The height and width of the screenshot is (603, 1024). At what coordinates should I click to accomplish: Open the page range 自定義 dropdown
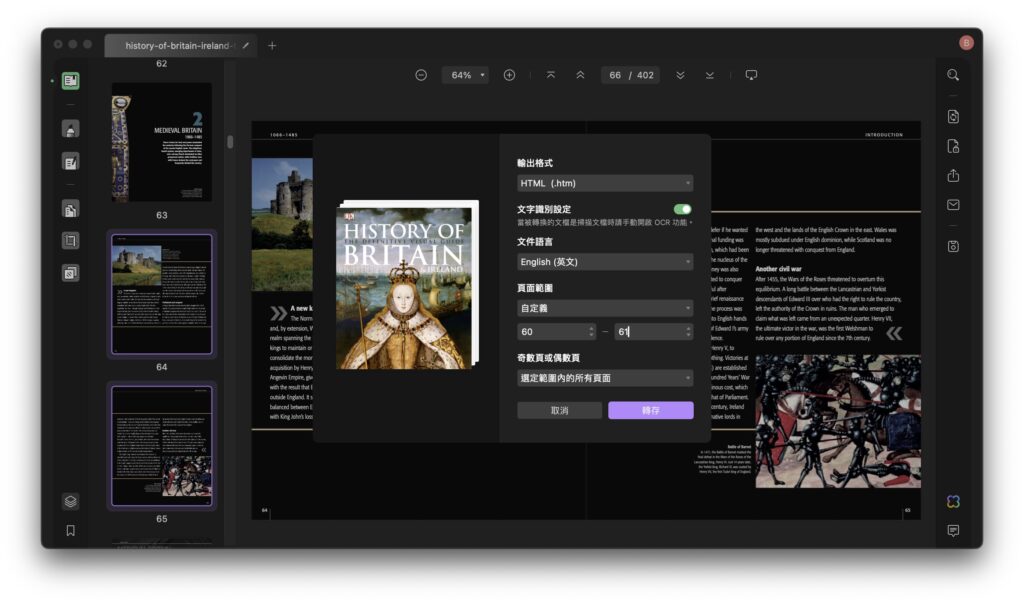point(605,308)
